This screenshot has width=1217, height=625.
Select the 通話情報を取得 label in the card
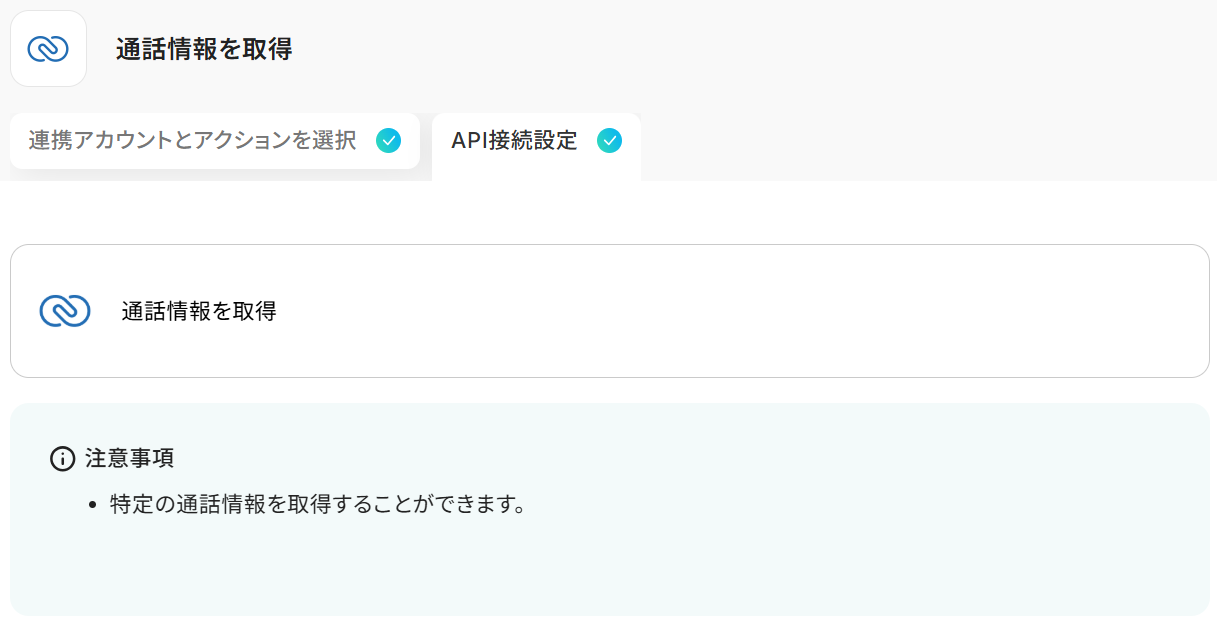(198, 311)
